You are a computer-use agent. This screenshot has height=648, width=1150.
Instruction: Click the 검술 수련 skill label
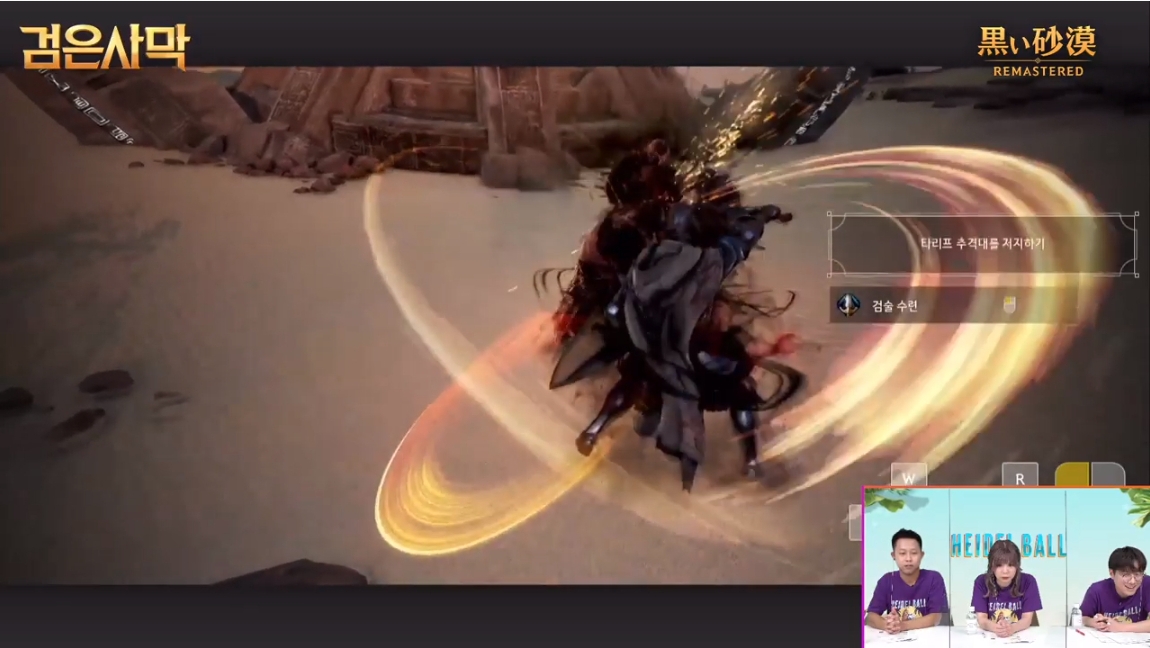pyautogui.click(x=894, y=306)
